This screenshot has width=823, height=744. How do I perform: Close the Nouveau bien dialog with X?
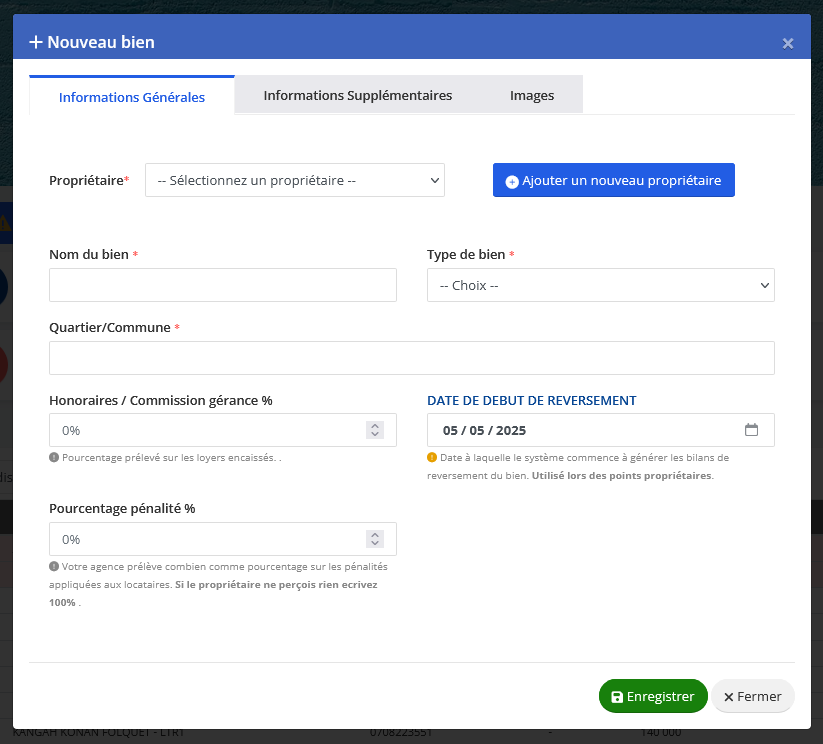(787, 43)
